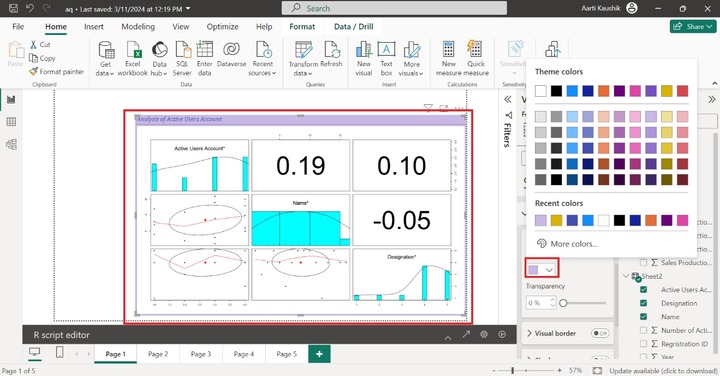
Task: Expand the Visual border section
Action: (529, 333)
